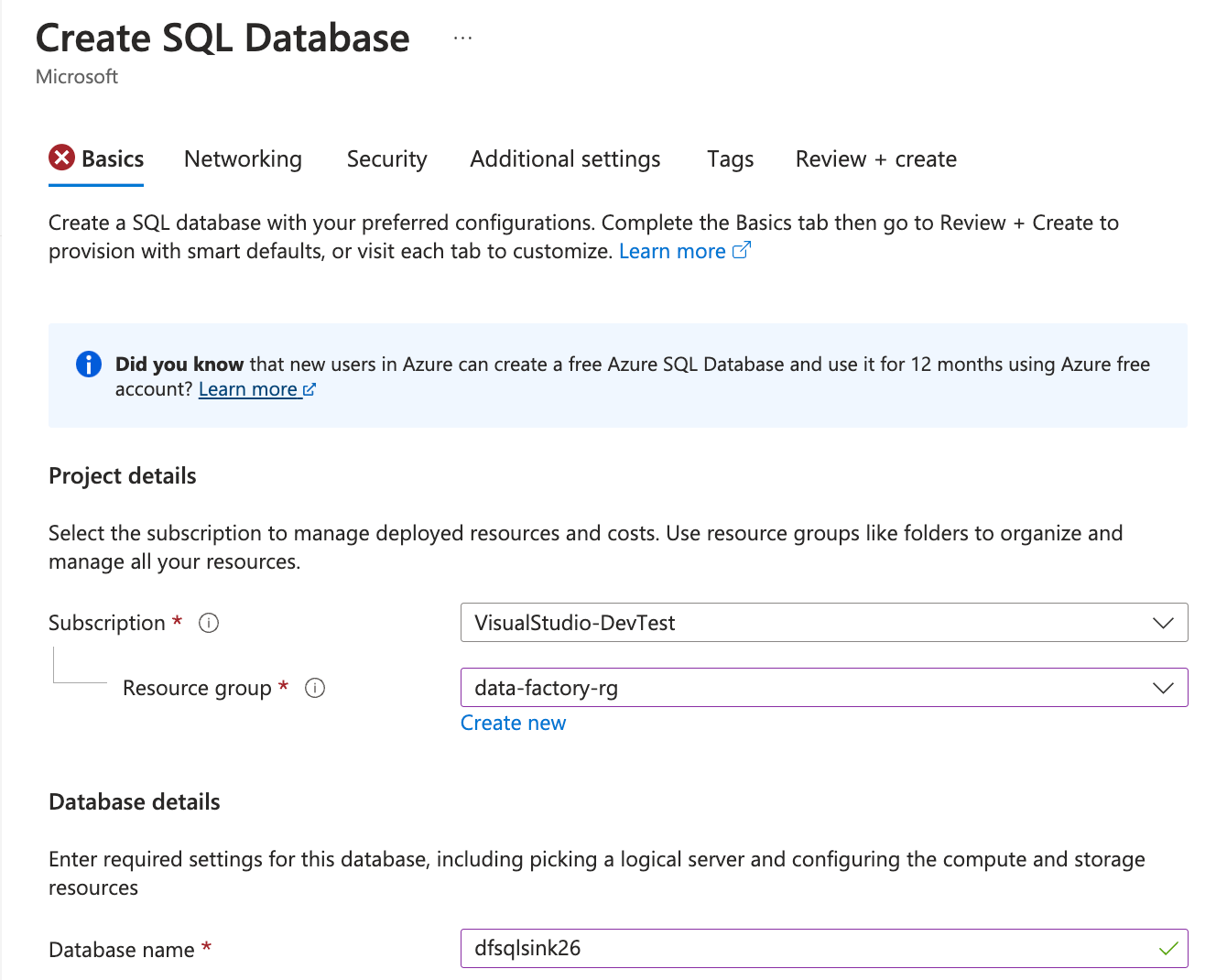Open the ellipsis menu beside Create SQL Database title
1216x980 pixels.
(x=462, y=37)
